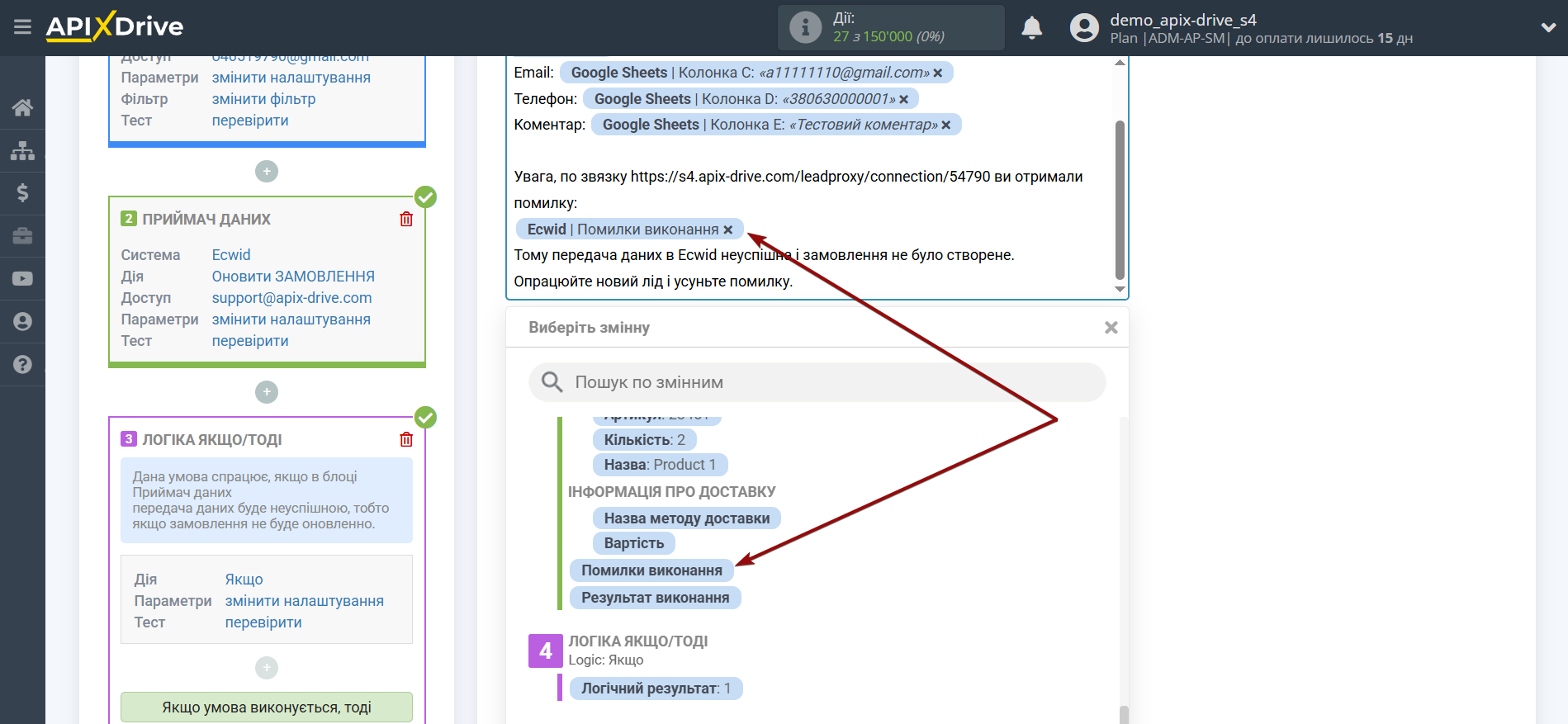This screenshot has height=724, width=1568.
Task: Select the Логічний результат: 1 variable
Action: [656, 689]
